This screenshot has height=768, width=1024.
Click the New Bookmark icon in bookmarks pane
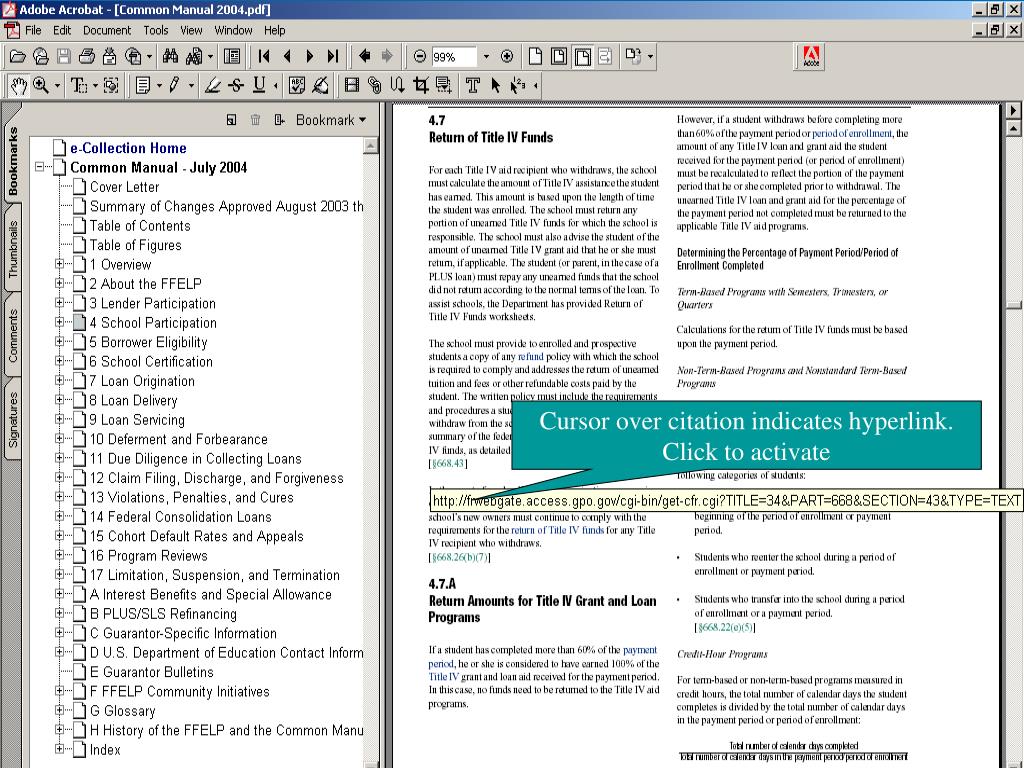231,120
